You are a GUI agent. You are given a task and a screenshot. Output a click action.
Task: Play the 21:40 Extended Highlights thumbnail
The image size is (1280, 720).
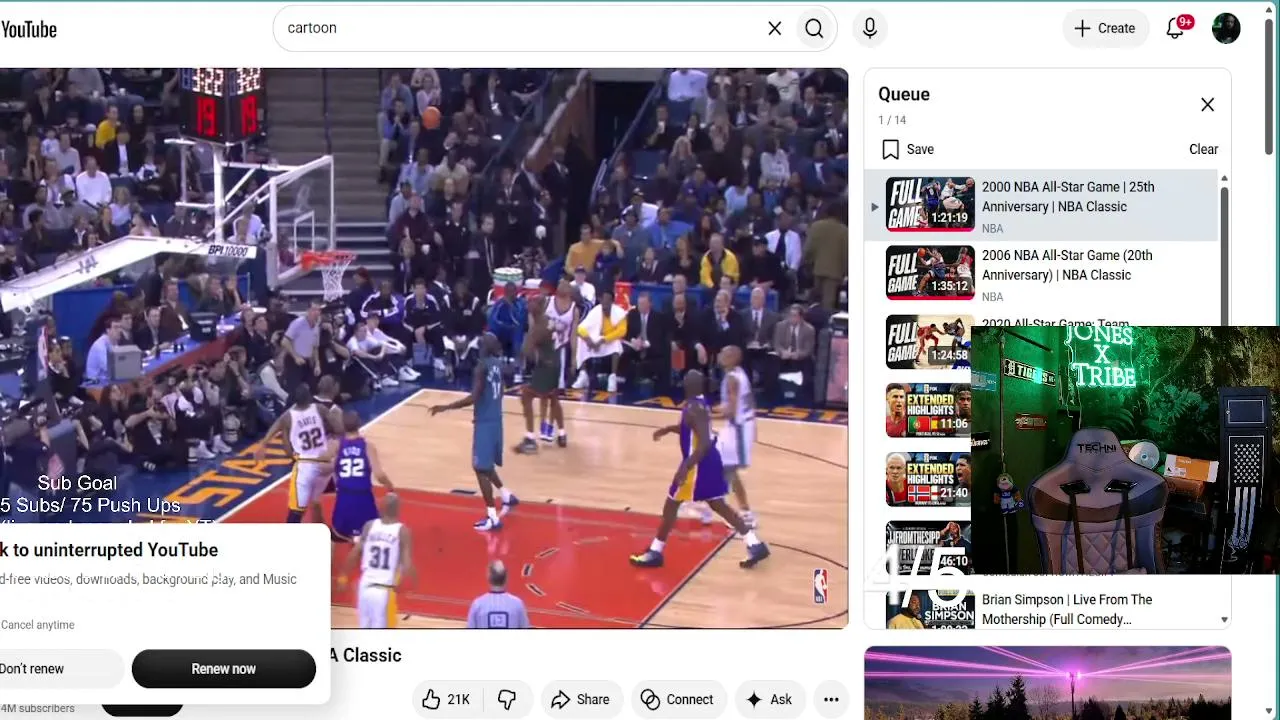(x=928, y=479)
